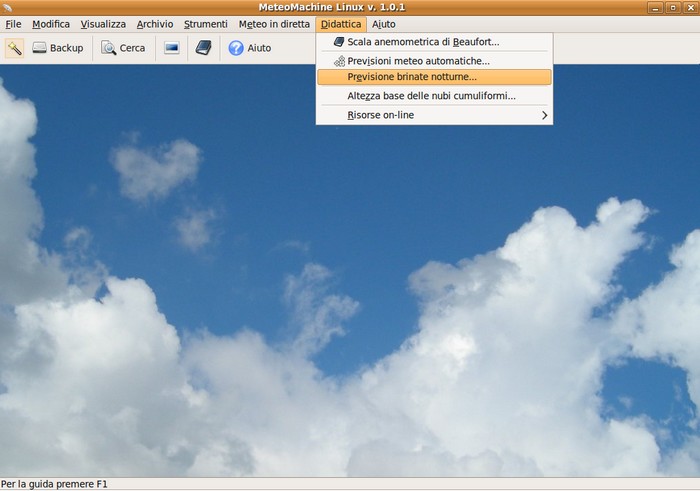This screenshot has width=700, height=491.
Task: Click the blue book toolbar icon
Action: point(204,48)
